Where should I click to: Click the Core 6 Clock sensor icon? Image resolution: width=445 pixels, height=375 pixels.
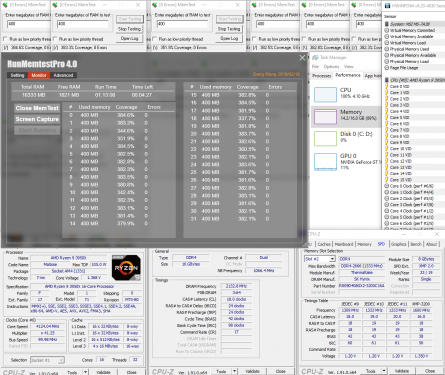click(387, 223)
